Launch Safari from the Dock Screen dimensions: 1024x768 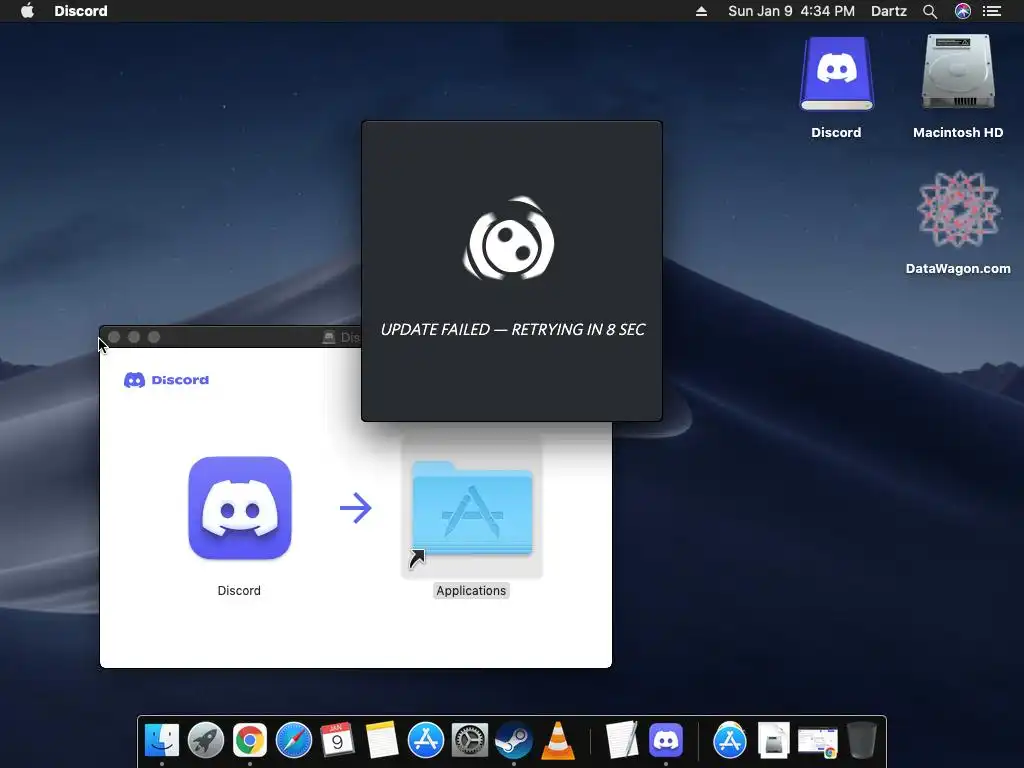click(x=294, y=741)
